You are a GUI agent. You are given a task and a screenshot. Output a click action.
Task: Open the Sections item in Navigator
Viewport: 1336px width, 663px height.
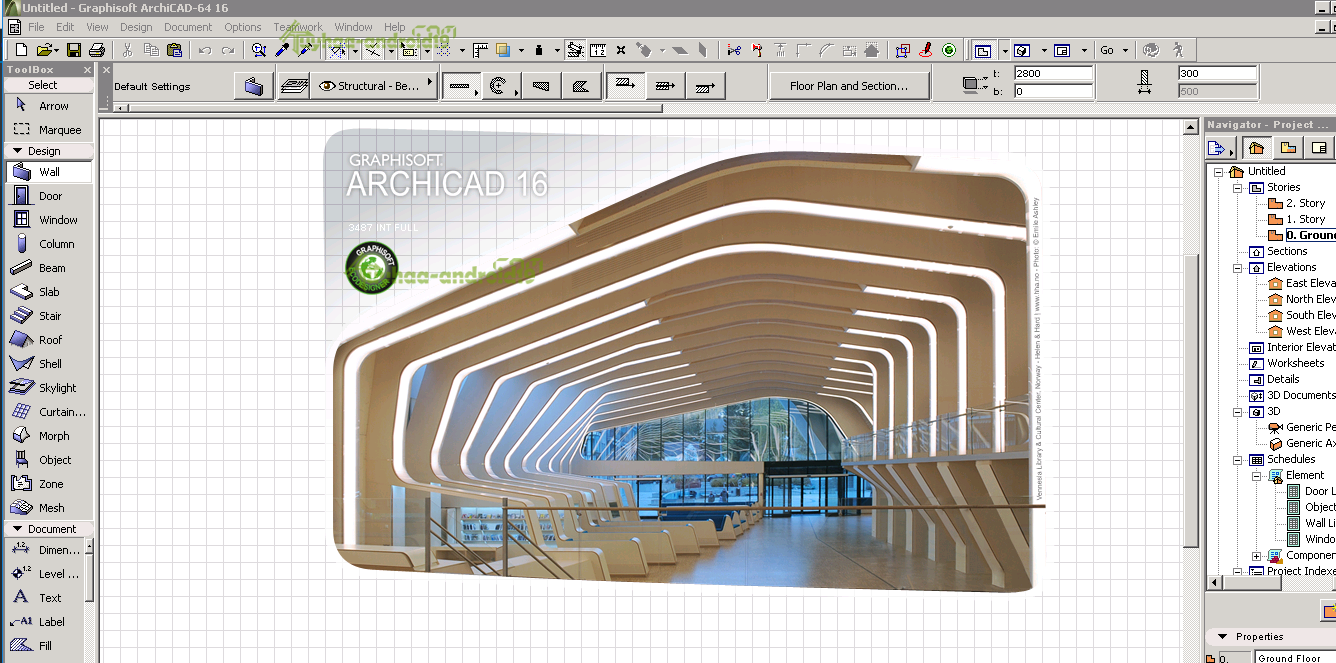1286,251
